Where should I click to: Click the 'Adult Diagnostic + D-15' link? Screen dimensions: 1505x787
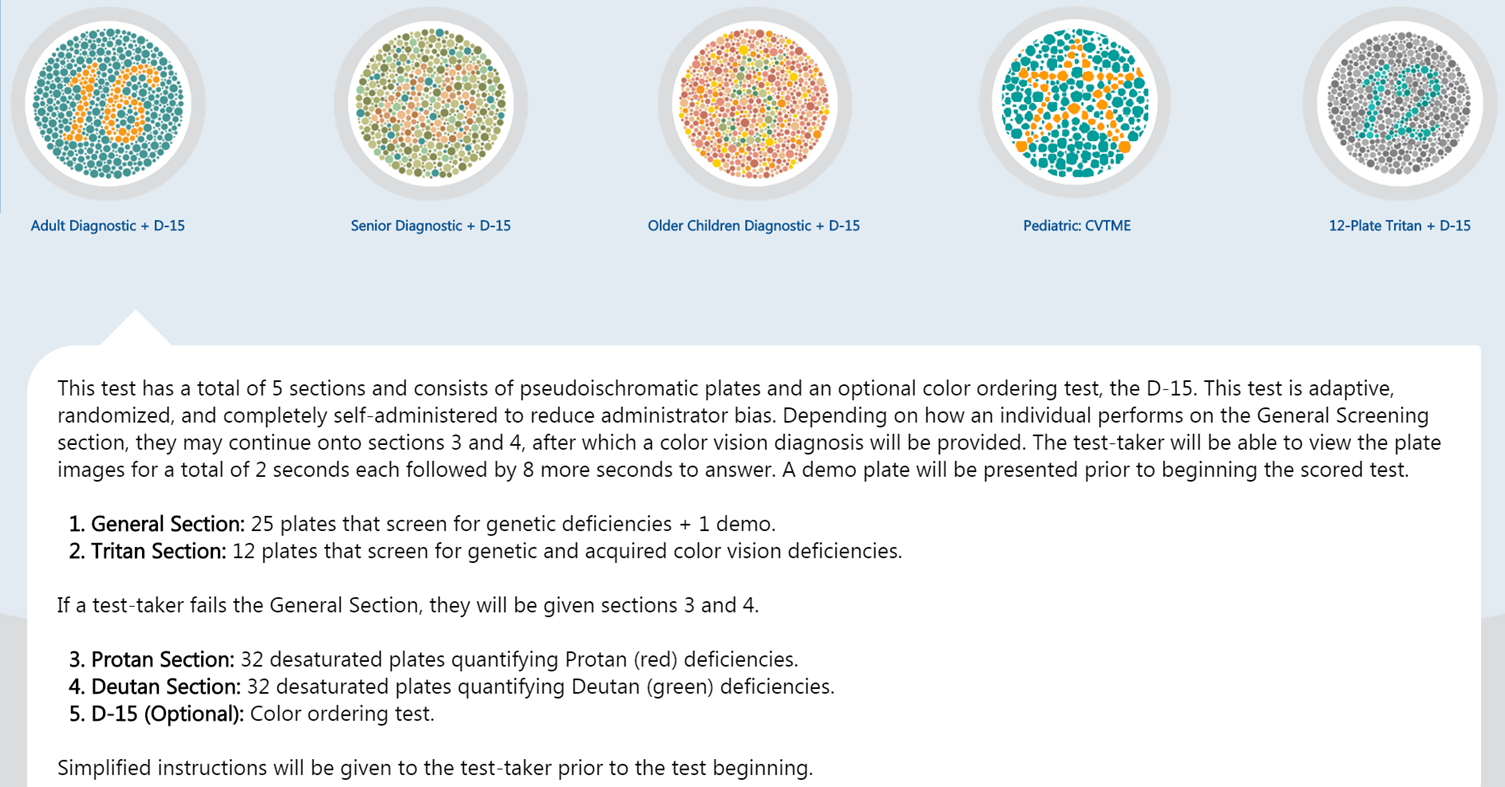pos(108,226)
